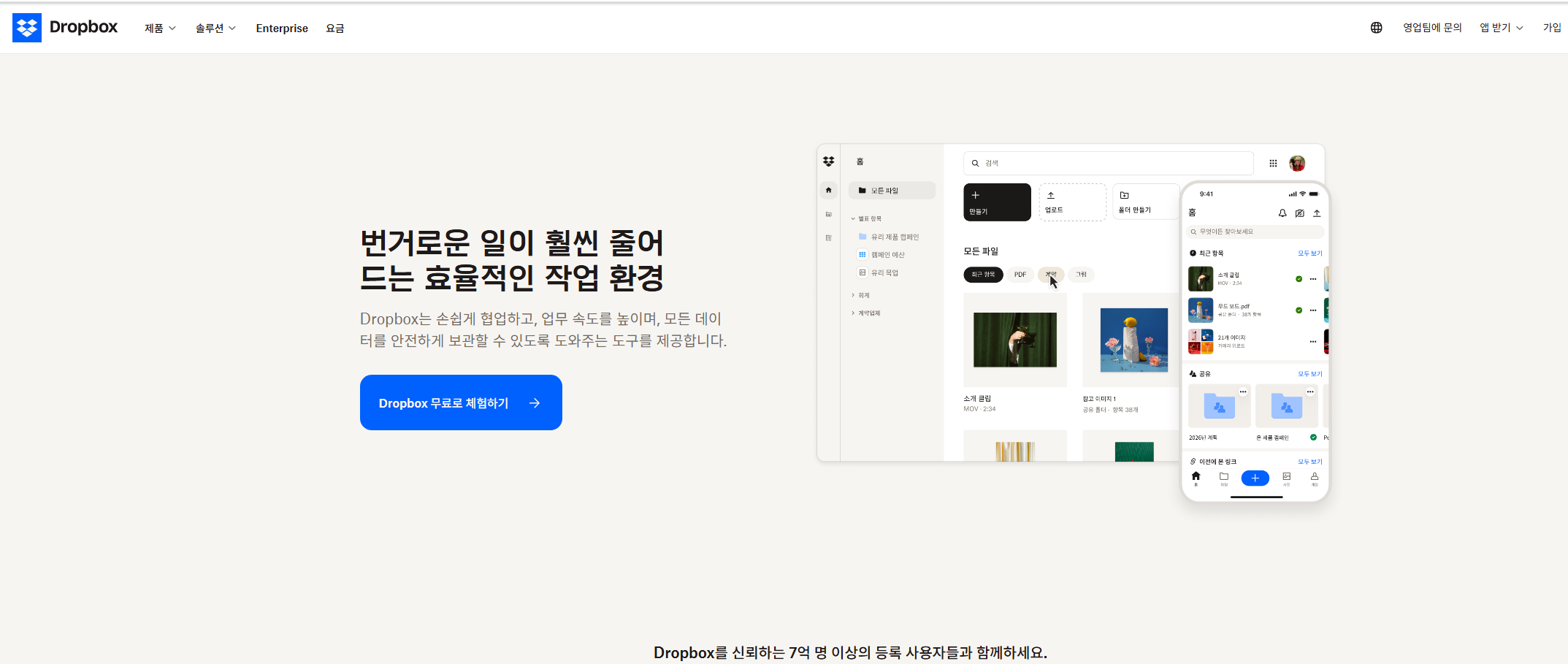Click the 가입 sign-up link

pyautogui.click(x=1552, y=28)
